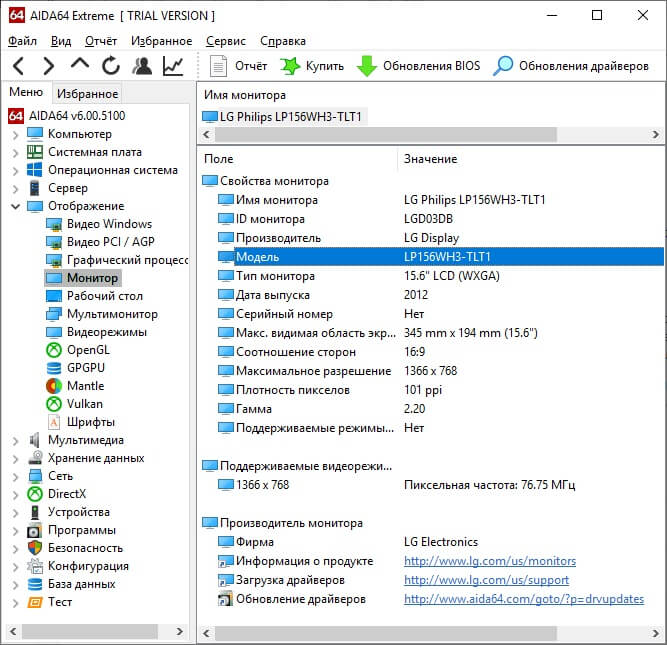667x645 pixels.
Task: Select OpenGL tree item
Action: click(x=78, y=350)
